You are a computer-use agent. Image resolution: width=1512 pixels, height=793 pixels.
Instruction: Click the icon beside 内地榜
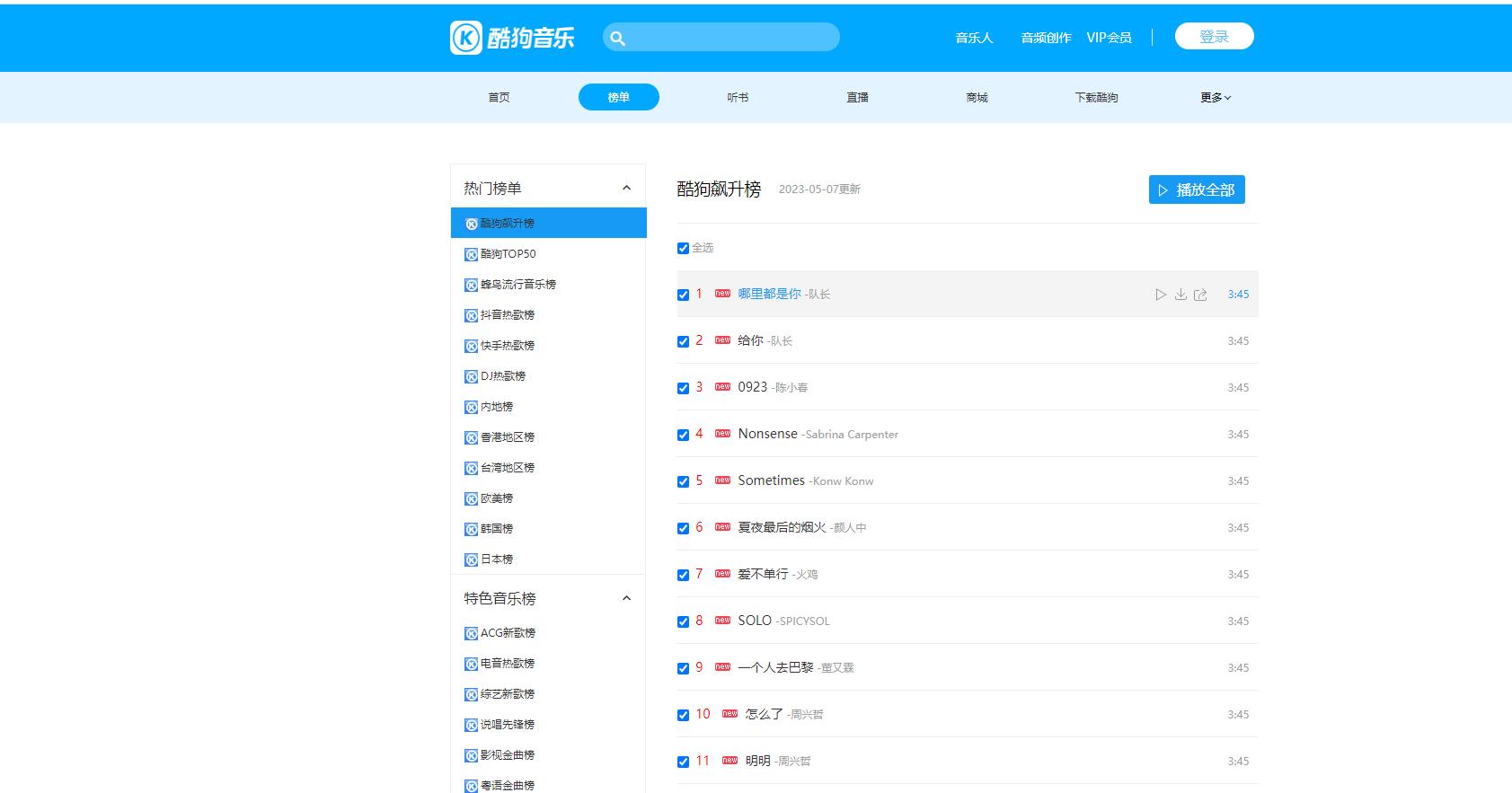(471, 407)
